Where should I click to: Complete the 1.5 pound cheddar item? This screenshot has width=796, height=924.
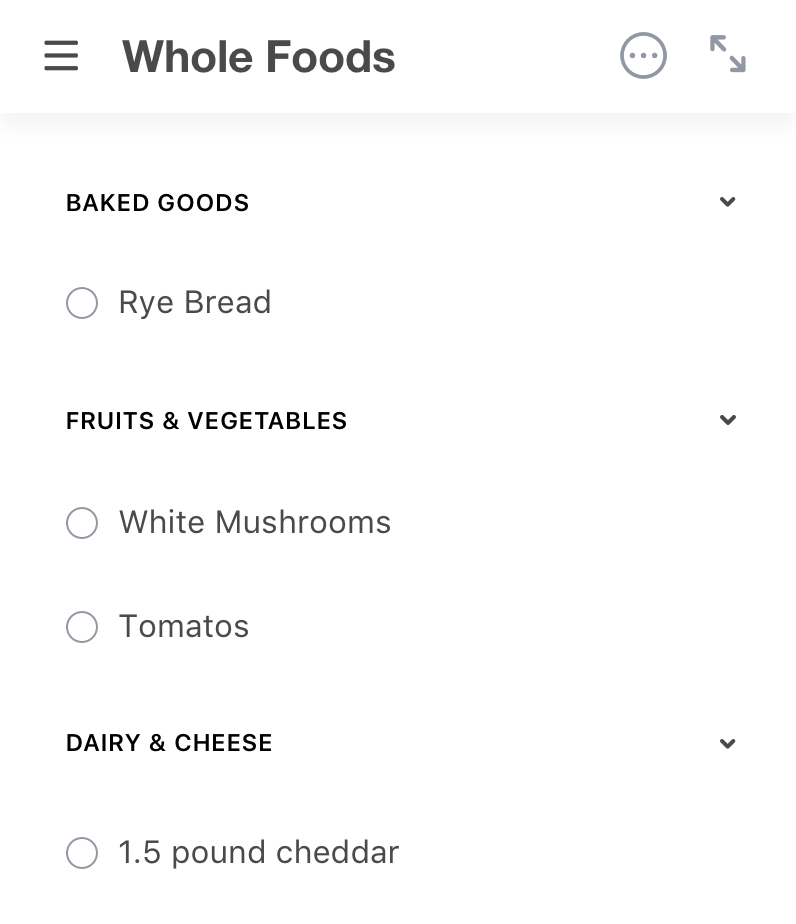(82, 853)
